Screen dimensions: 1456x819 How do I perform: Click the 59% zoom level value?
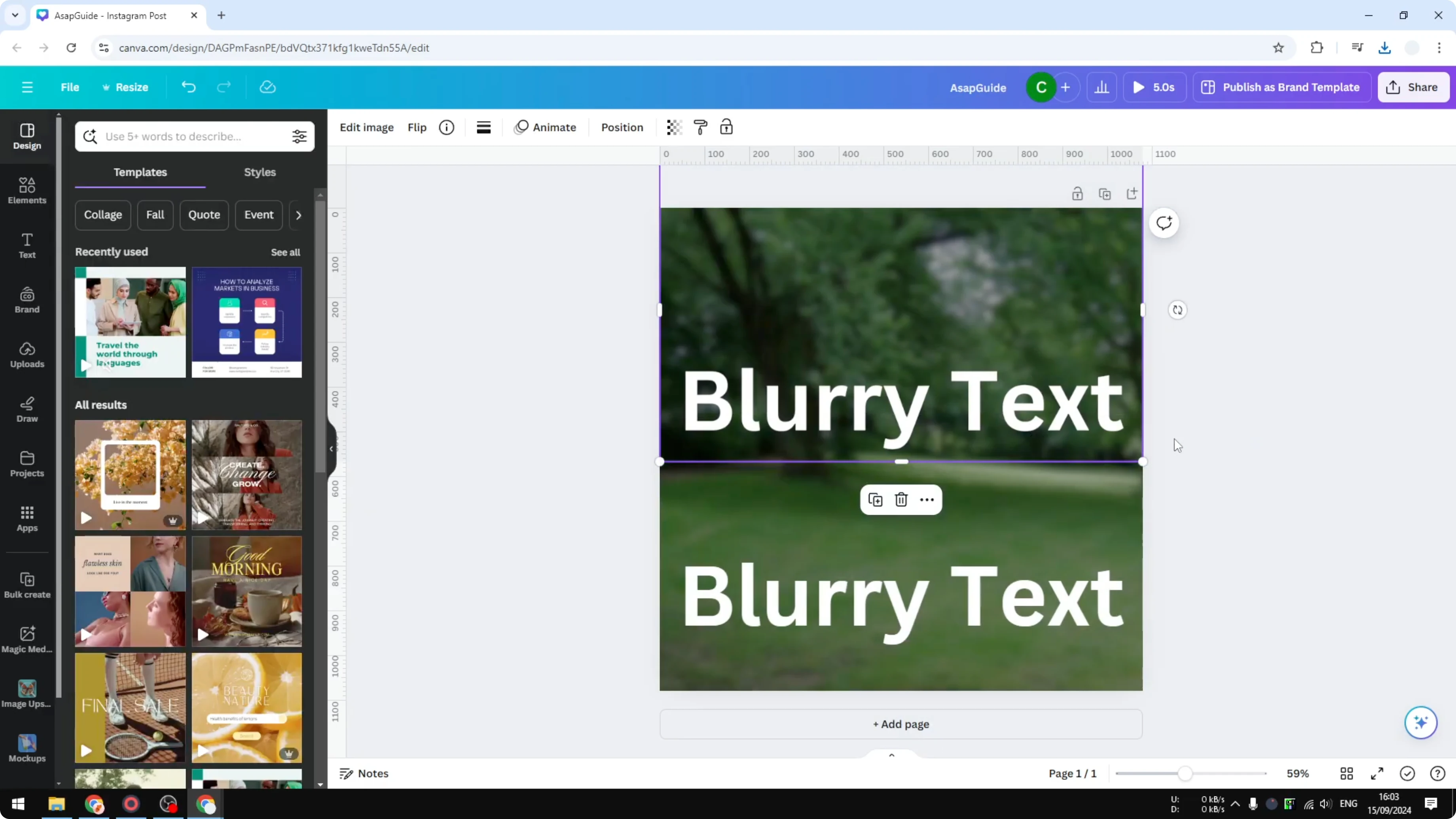(1298, 773)
